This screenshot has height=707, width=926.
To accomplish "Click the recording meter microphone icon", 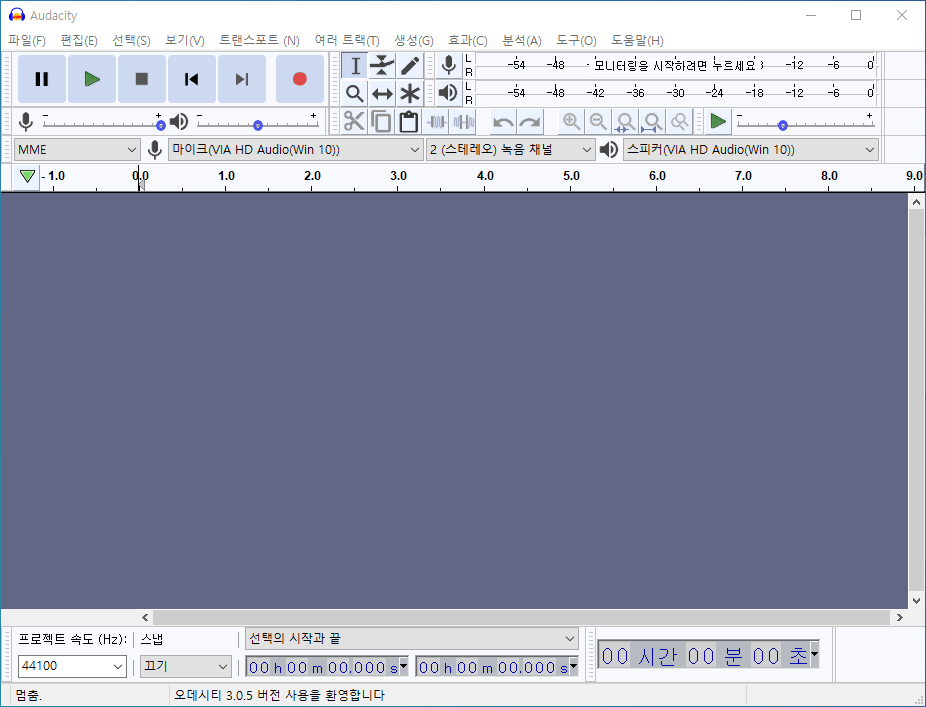I will click(449, 66).
